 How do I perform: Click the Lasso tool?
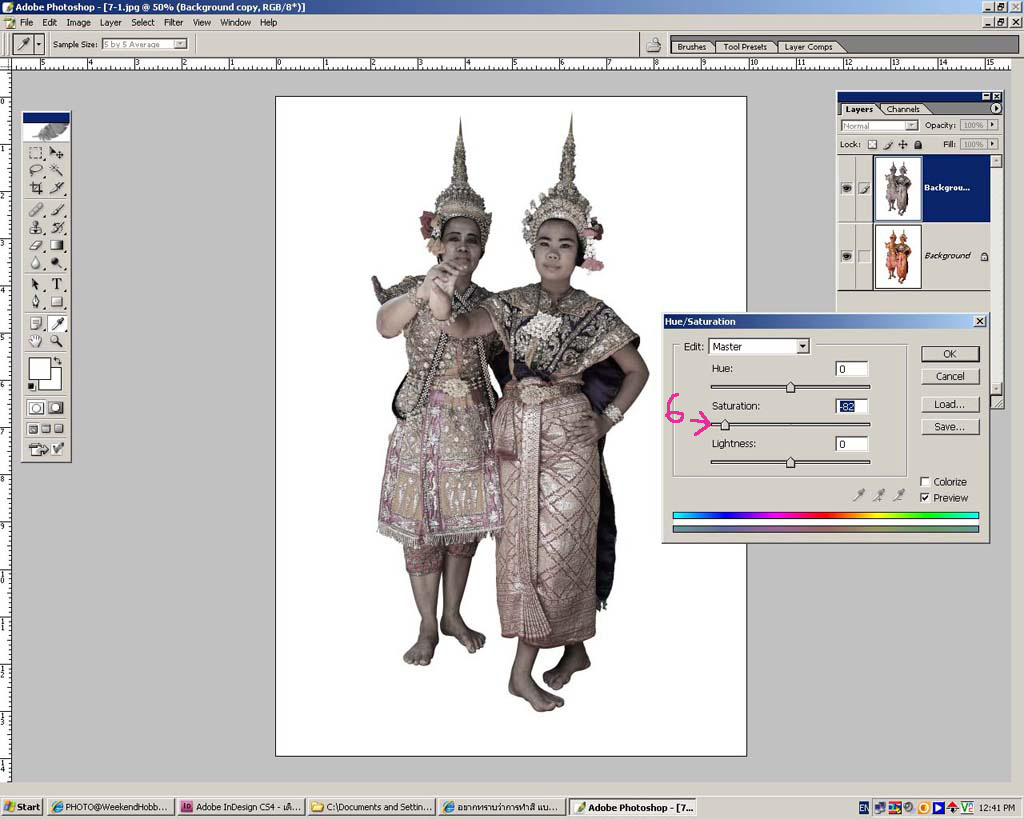36,171
